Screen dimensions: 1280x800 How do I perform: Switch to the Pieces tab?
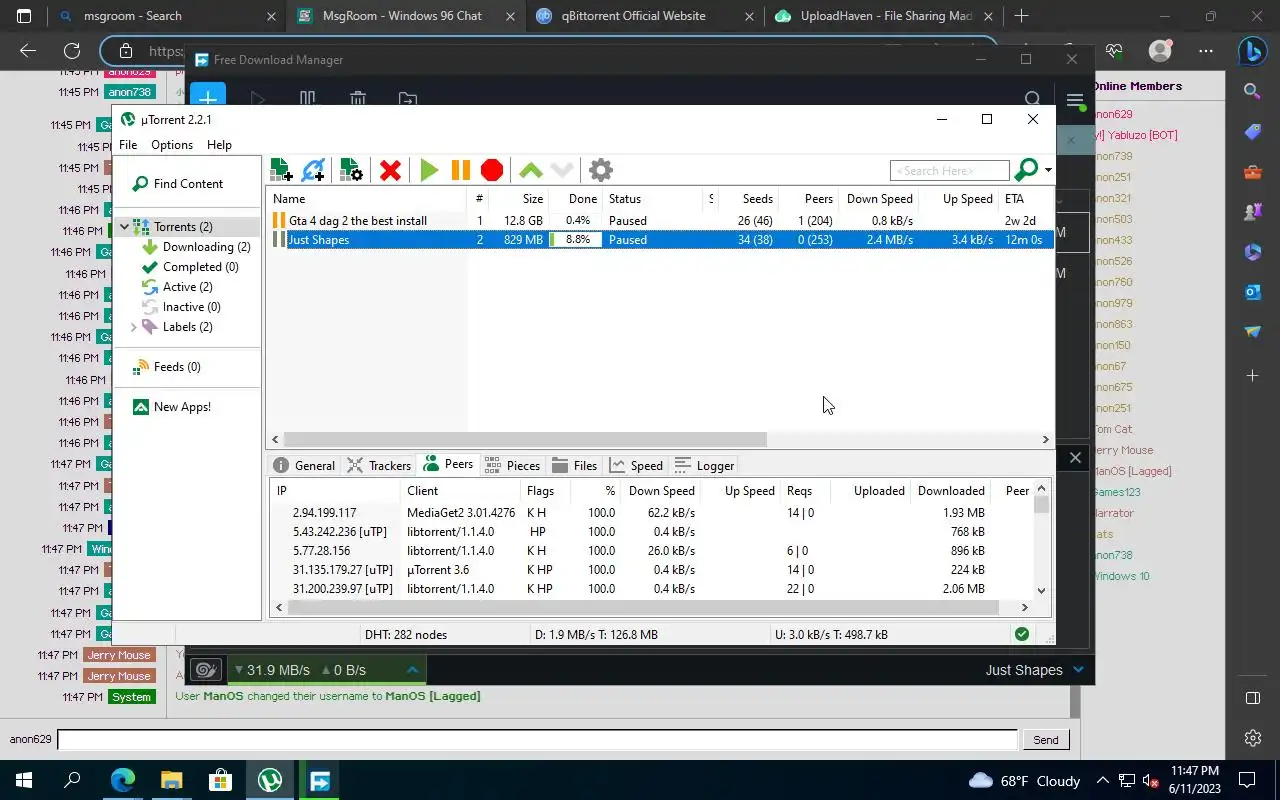click(512, 466)
